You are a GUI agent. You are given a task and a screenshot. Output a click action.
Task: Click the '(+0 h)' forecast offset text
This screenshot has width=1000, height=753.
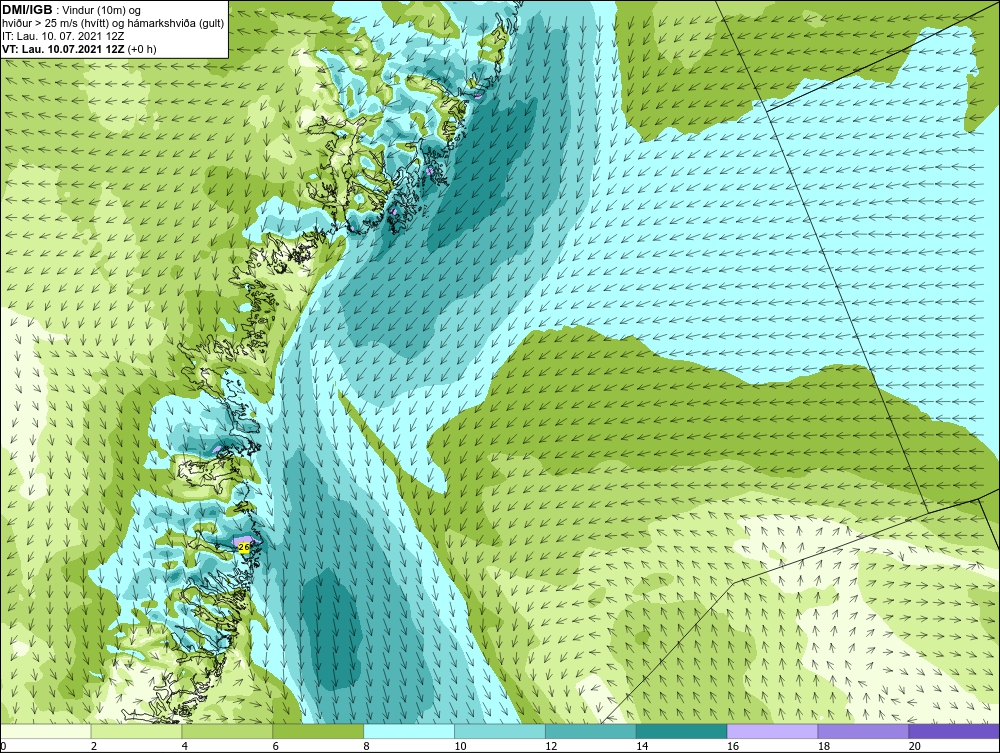point(142,49)
